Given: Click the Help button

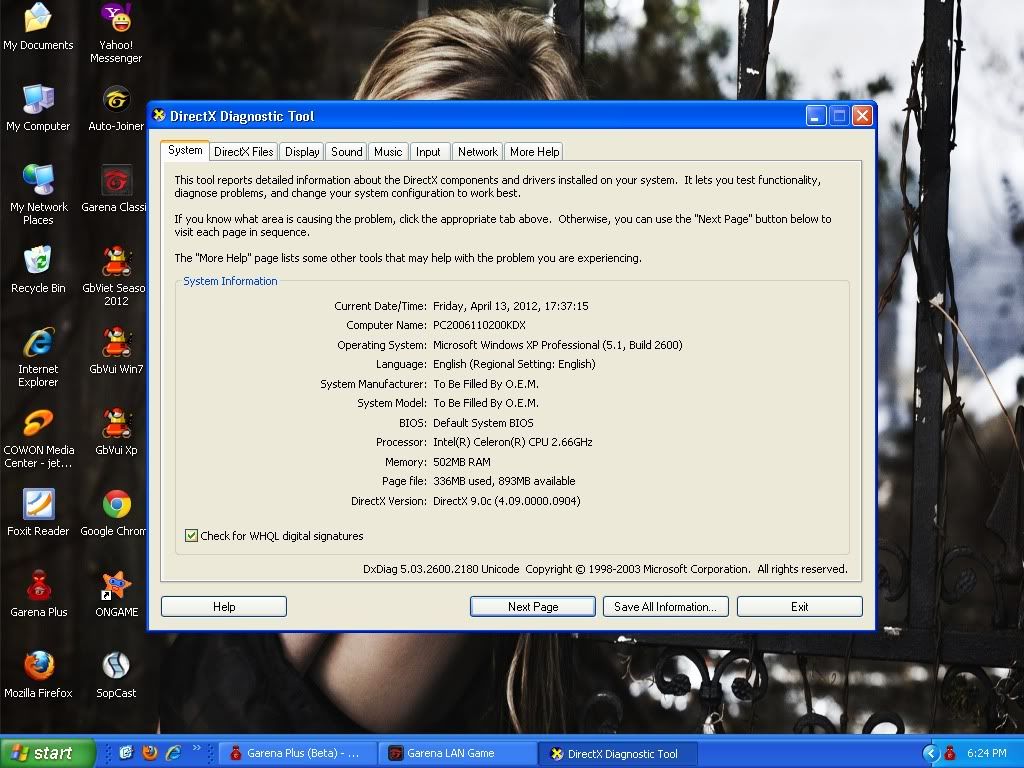Looking at the screenshot, I should pos(224,607).
